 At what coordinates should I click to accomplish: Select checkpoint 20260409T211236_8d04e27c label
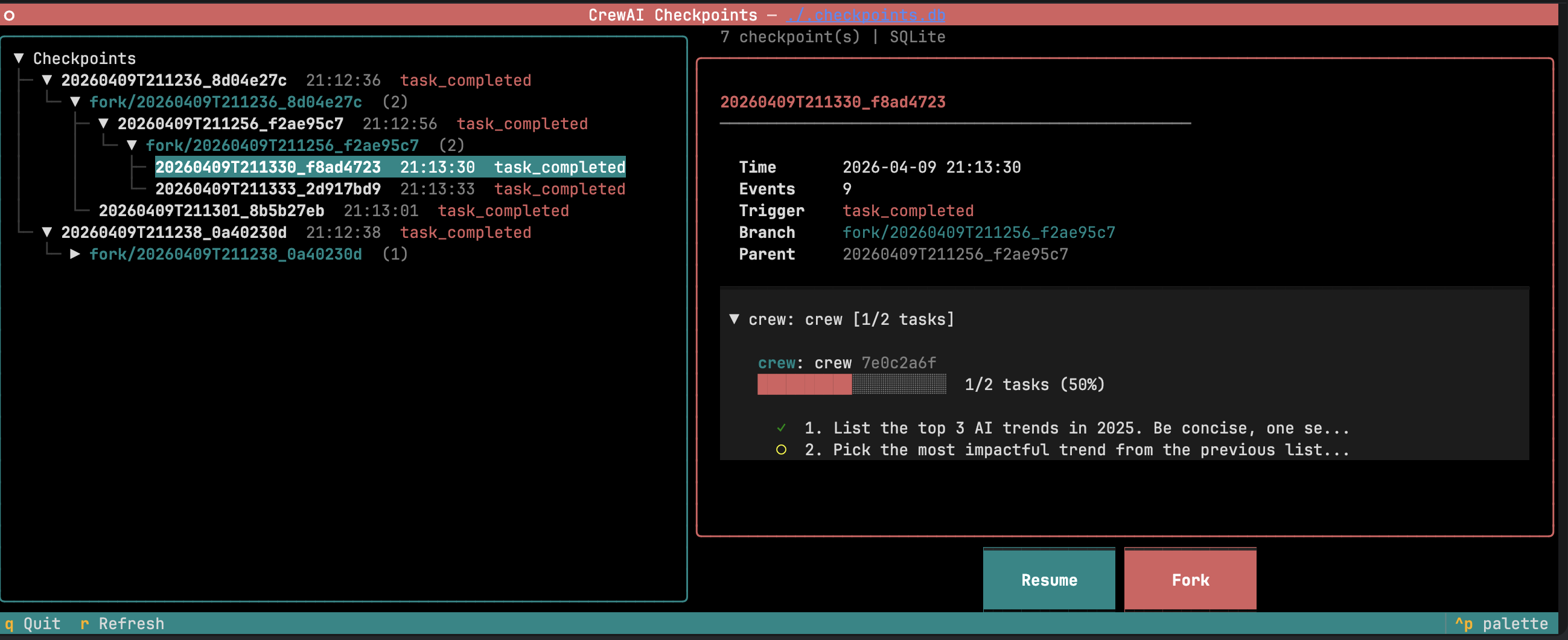174,80
